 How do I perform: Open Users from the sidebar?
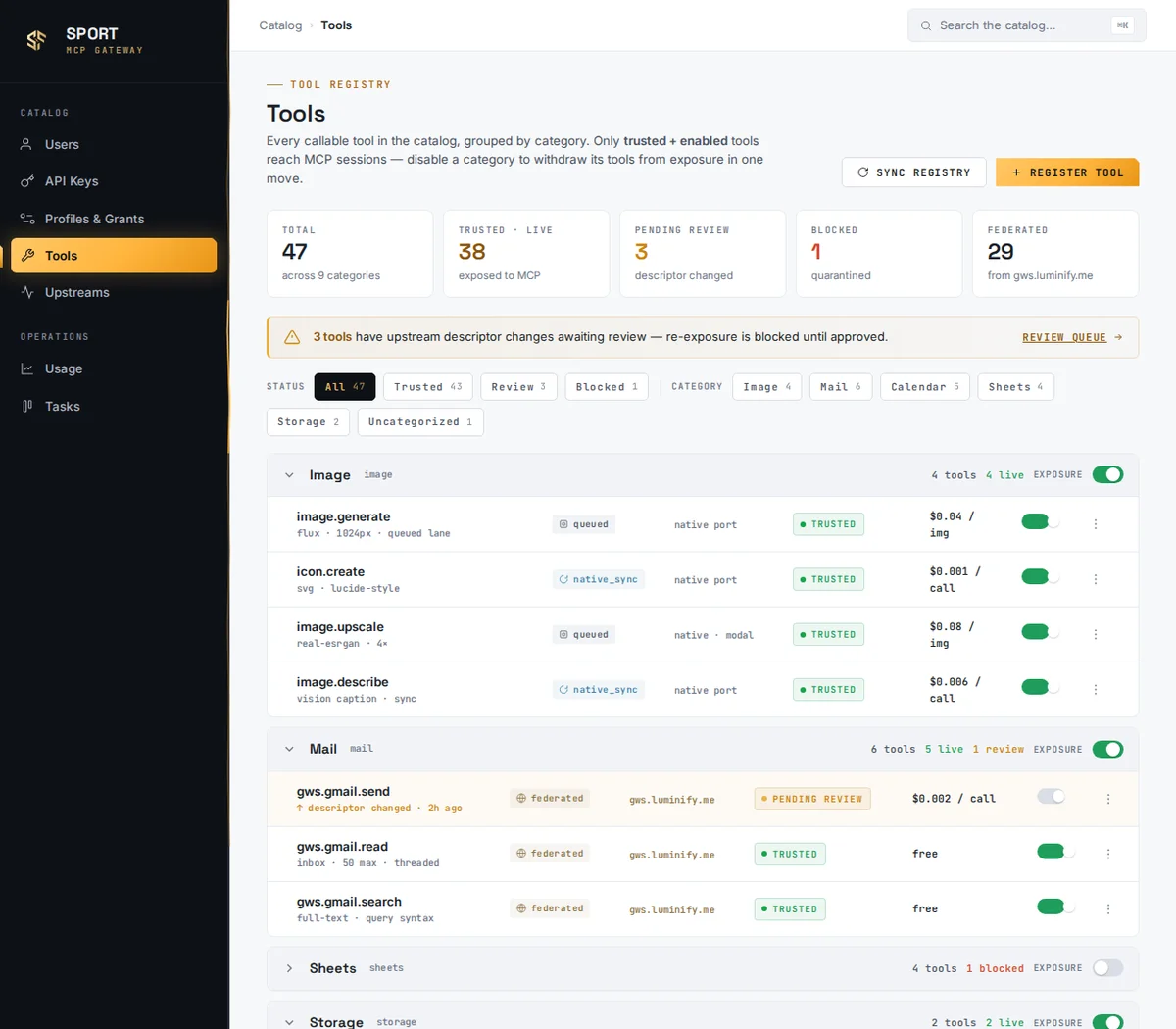114,144
